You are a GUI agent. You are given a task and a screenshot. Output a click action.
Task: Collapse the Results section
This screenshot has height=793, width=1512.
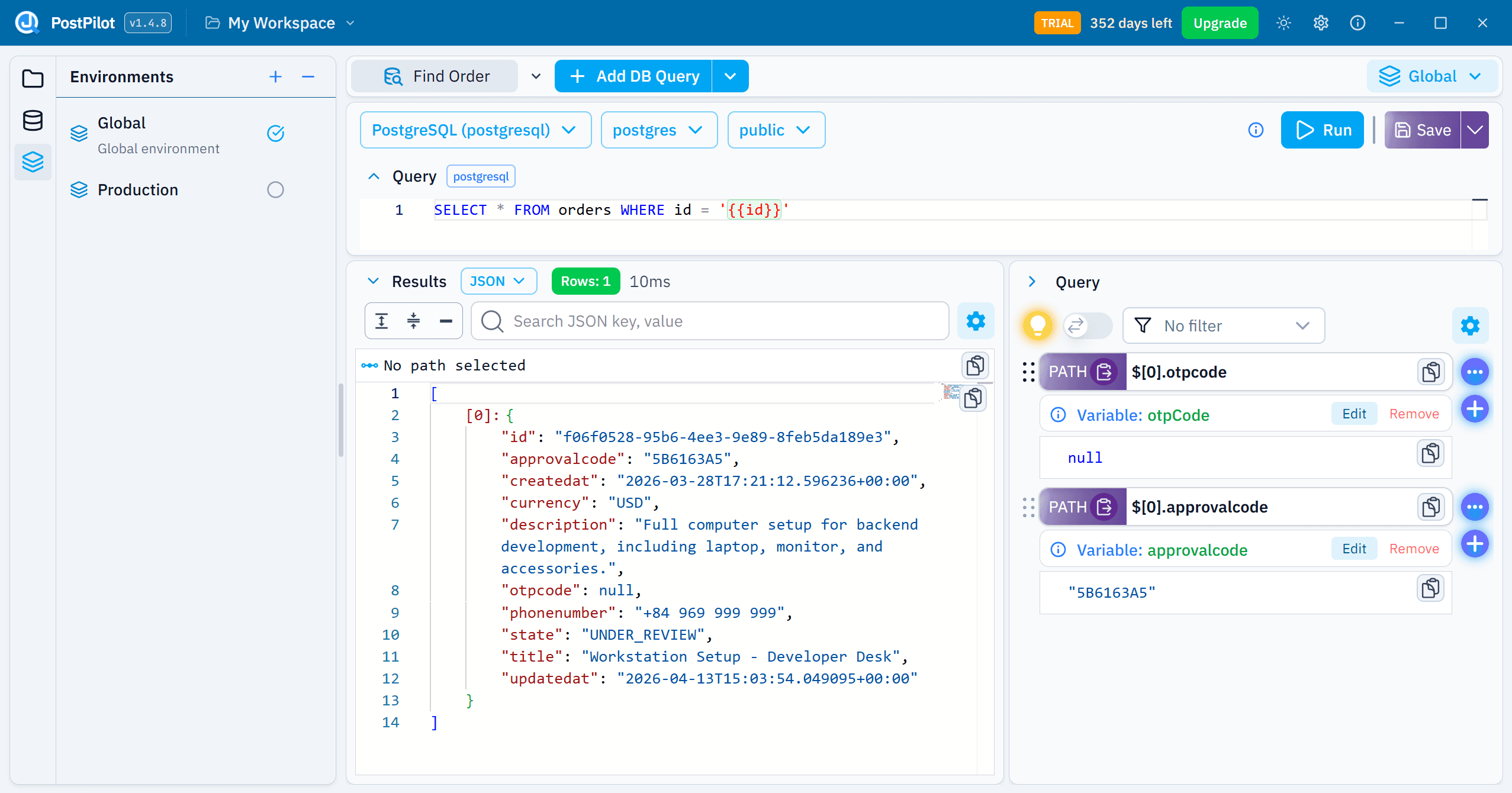(x=373, y=281)
